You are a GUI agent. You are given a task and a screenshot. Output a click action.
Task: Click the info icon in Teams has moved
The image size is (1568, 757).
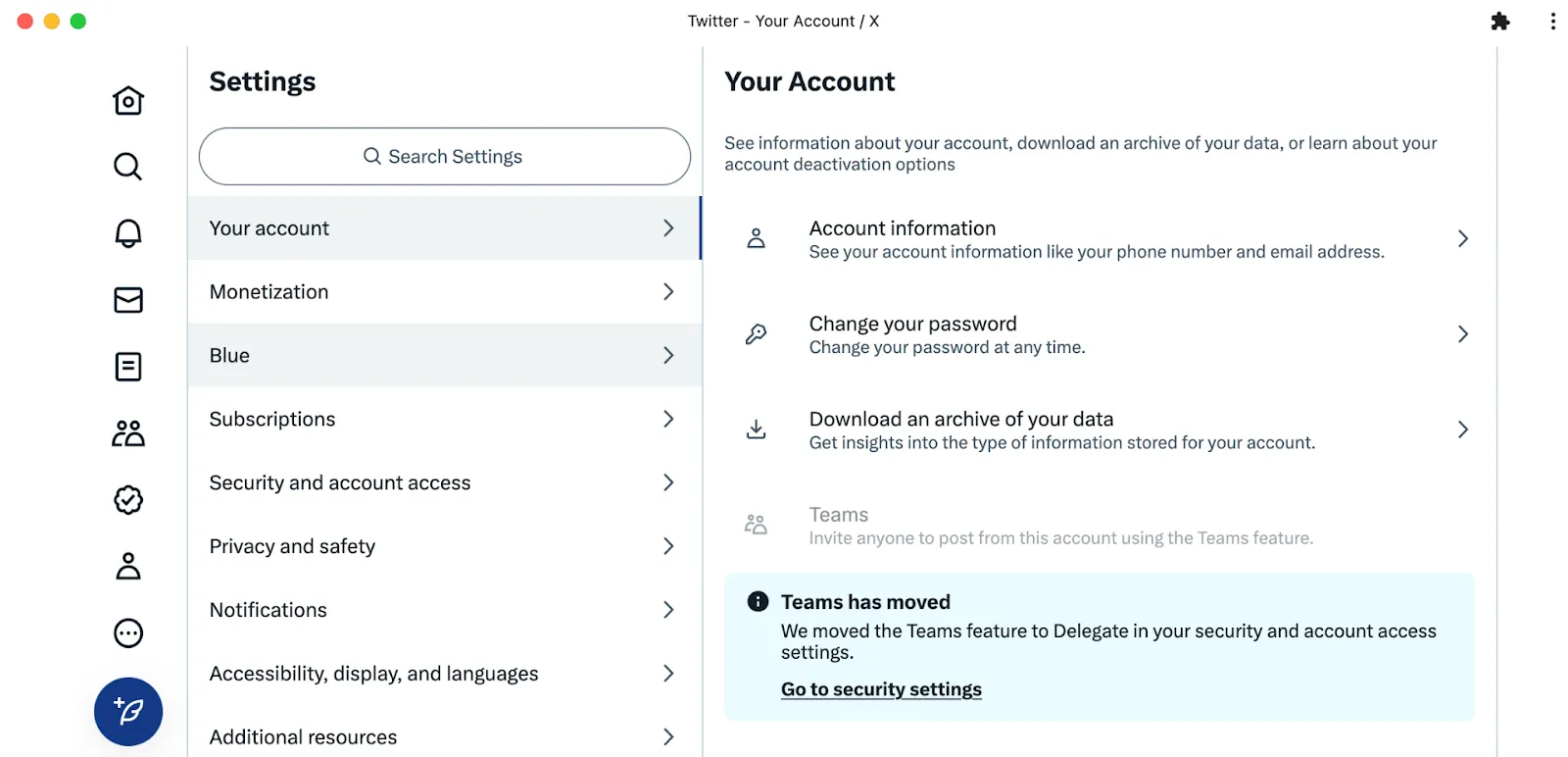[x=759, y=601]
